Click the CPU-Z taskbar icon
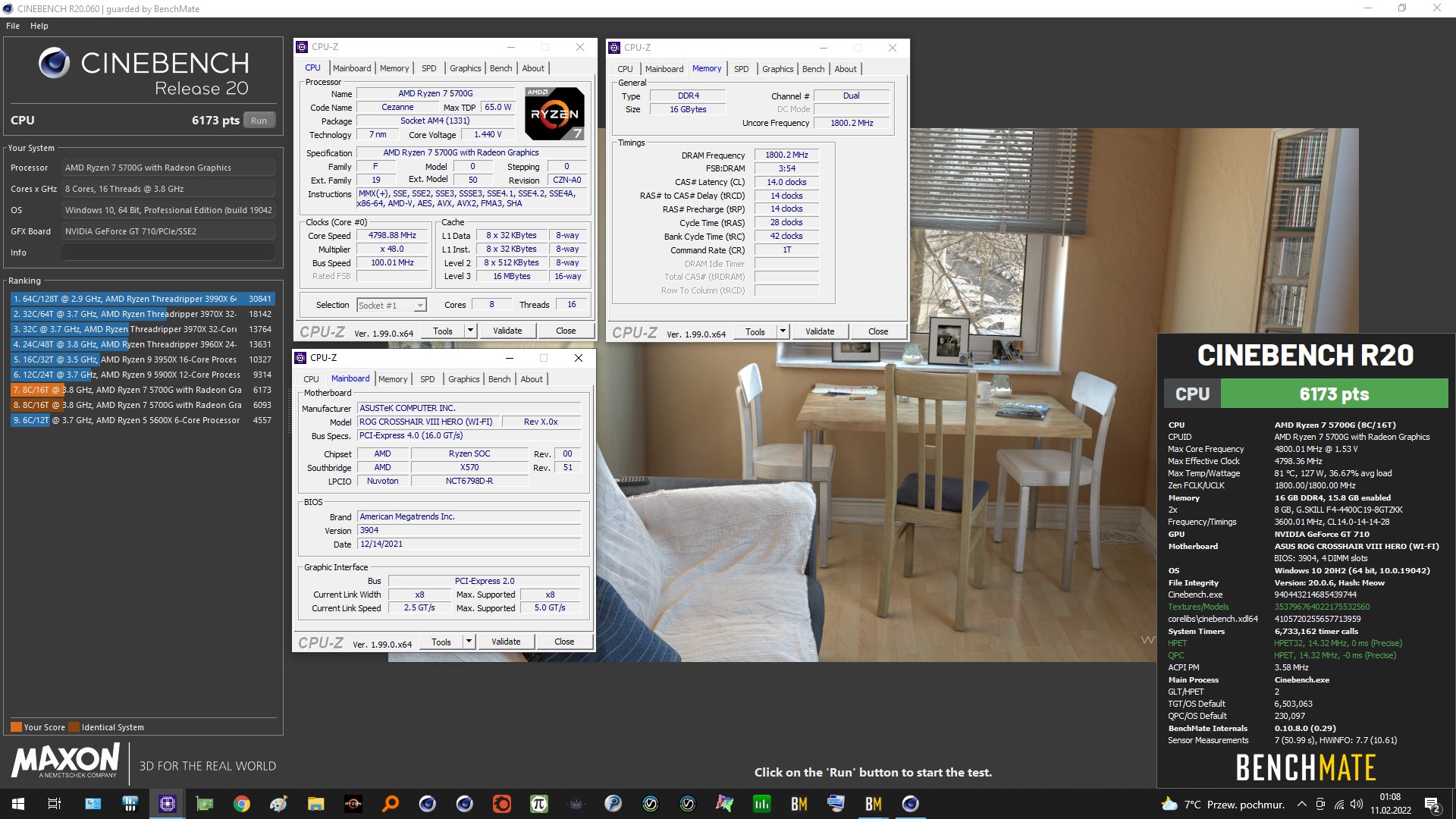The width and height of the screenshot is (1456, 819). click(x=167, y=804)
